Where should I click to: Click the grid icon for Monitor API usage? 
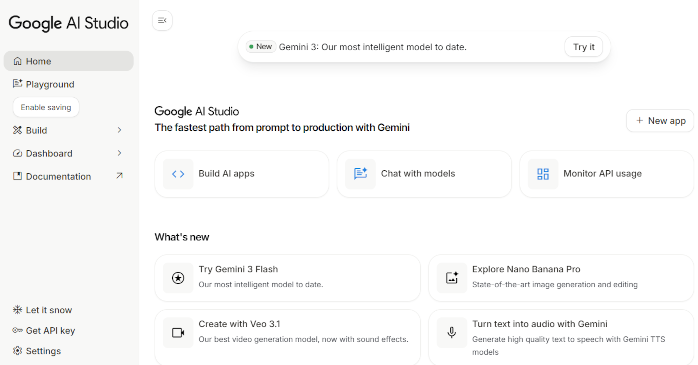pos(543,174)
